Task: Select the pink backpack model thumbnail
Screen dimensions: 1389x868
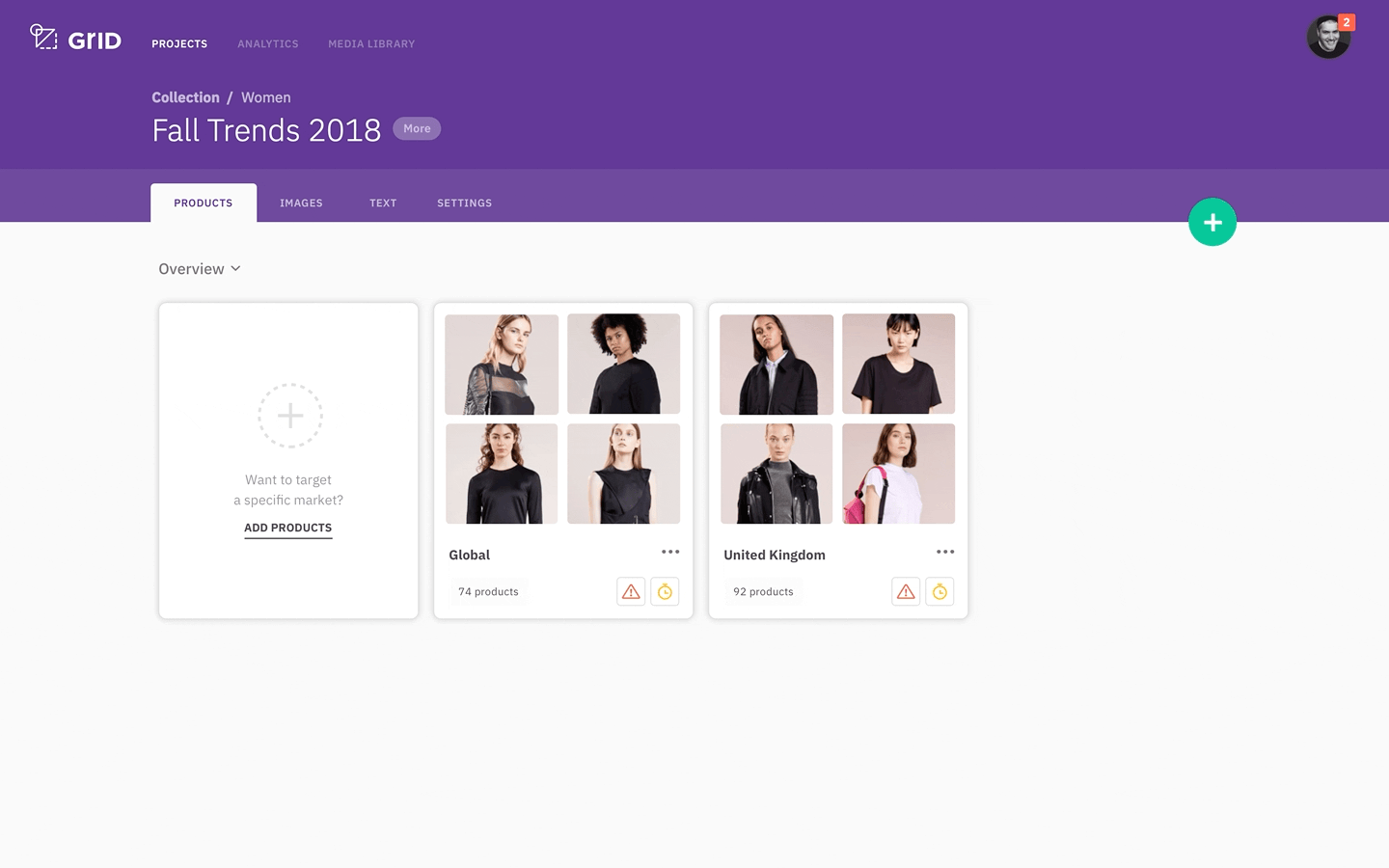Action: [x=898, y=474]
